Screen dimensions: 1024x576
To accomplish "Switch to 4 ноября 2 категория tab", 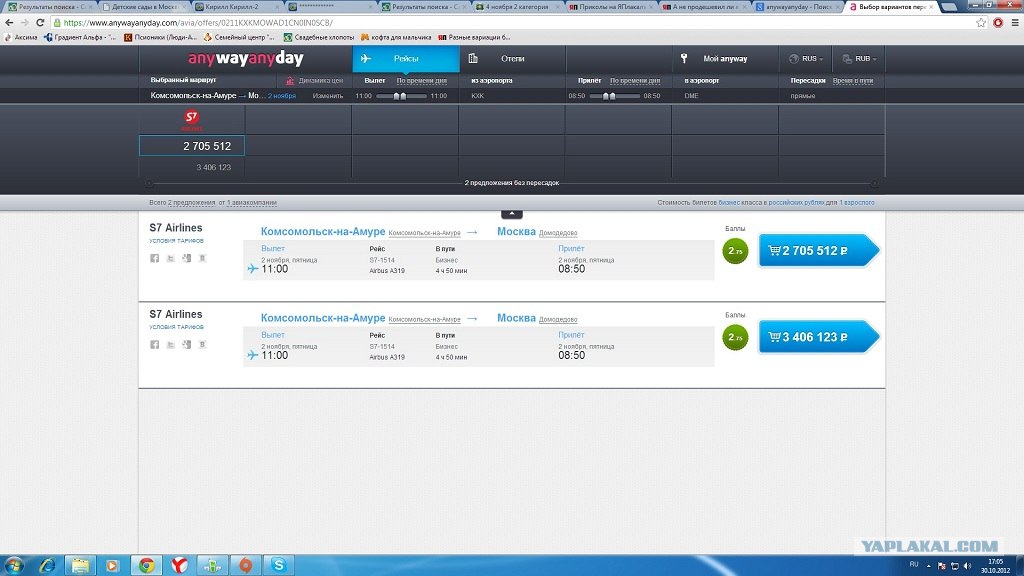I will coord(517,7).
